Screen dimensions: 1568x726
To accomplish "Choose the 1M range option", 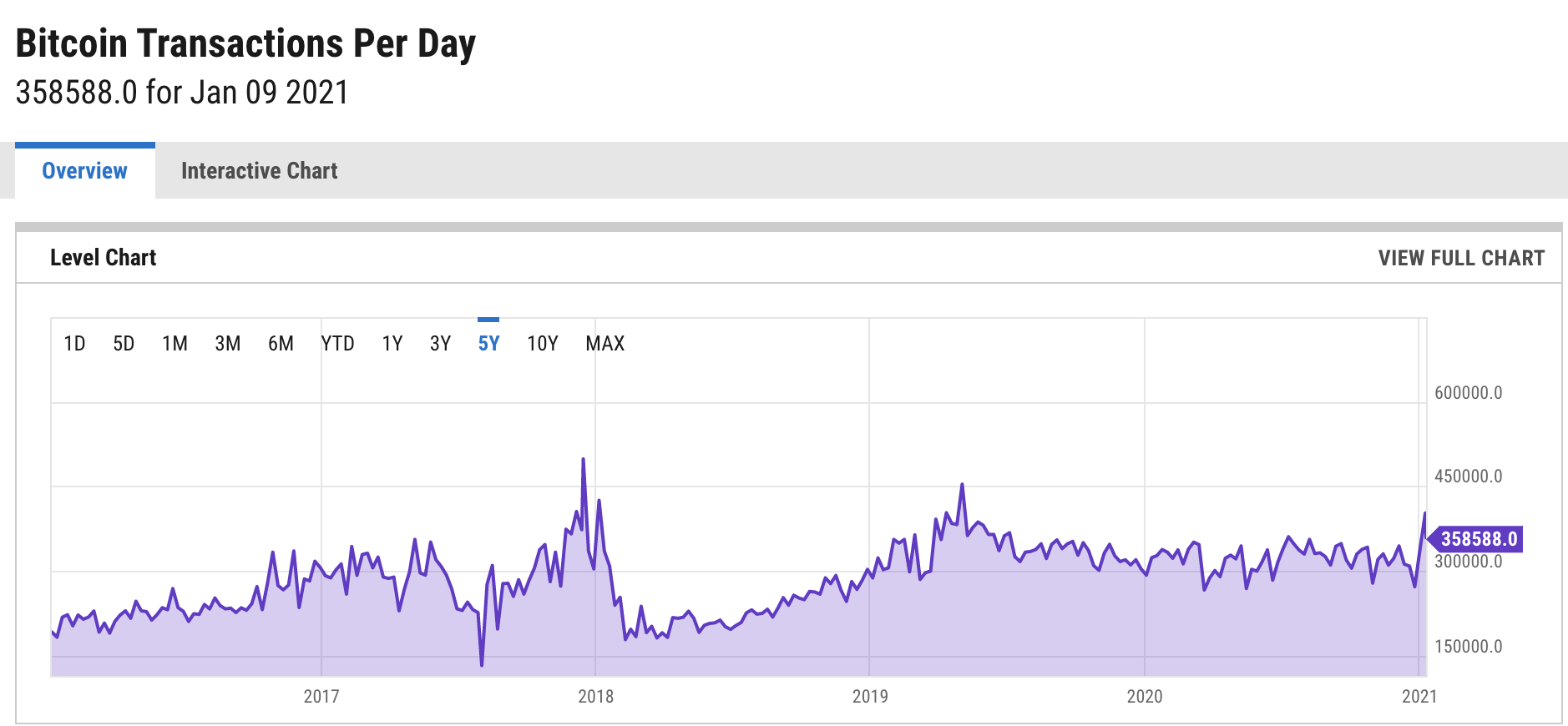I will [x=175, y=343].
